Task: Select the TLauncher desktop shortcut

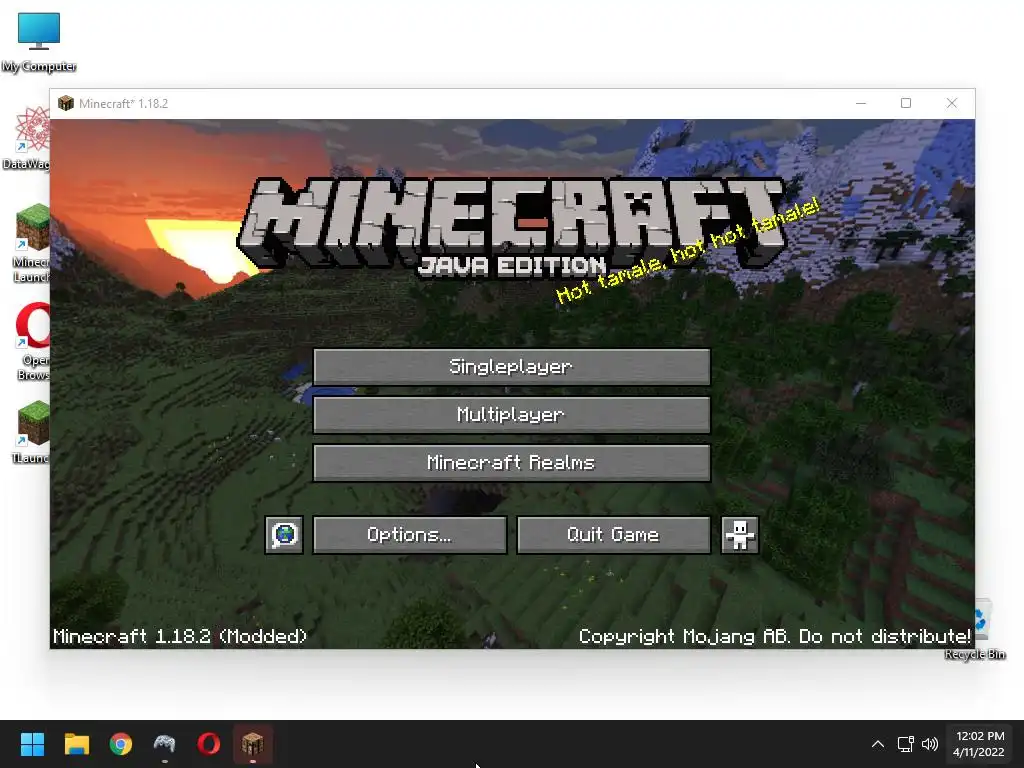Action: [31, 432]
